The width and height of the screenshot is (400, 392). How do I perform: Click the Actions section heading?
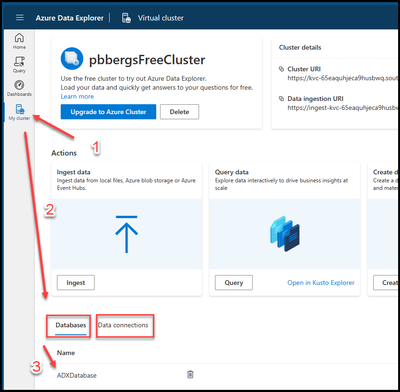[64, 153]
